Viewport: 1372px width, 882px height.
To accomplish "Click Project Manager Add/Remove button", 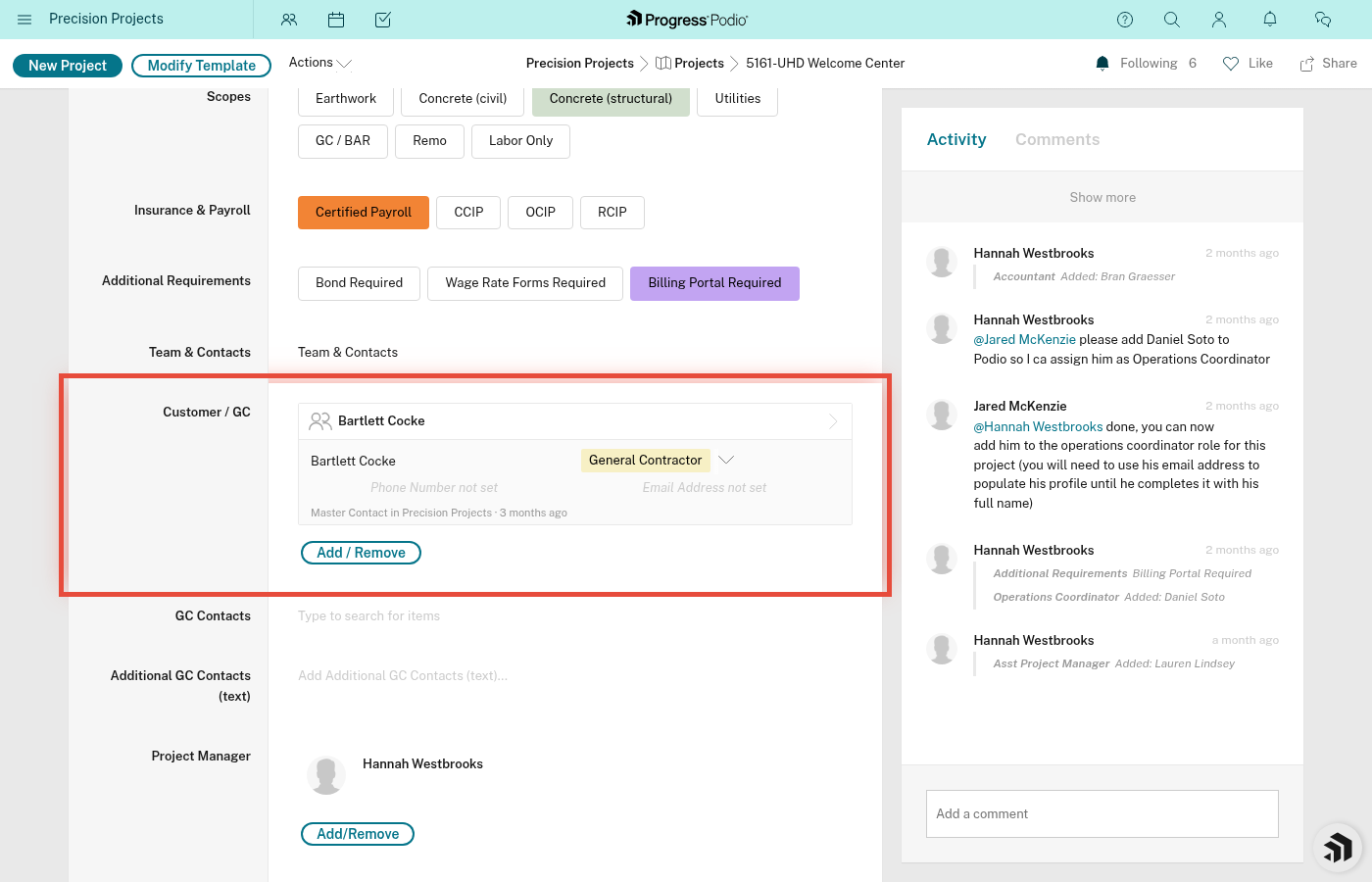I will pyautogui.click(x=358, y=834).
